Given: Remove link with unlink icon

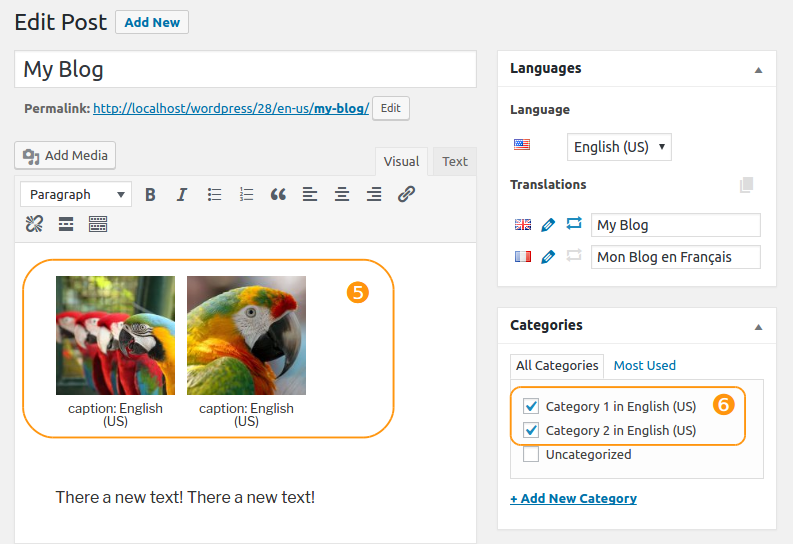Looking at the screenshot, I should [34, 224].
